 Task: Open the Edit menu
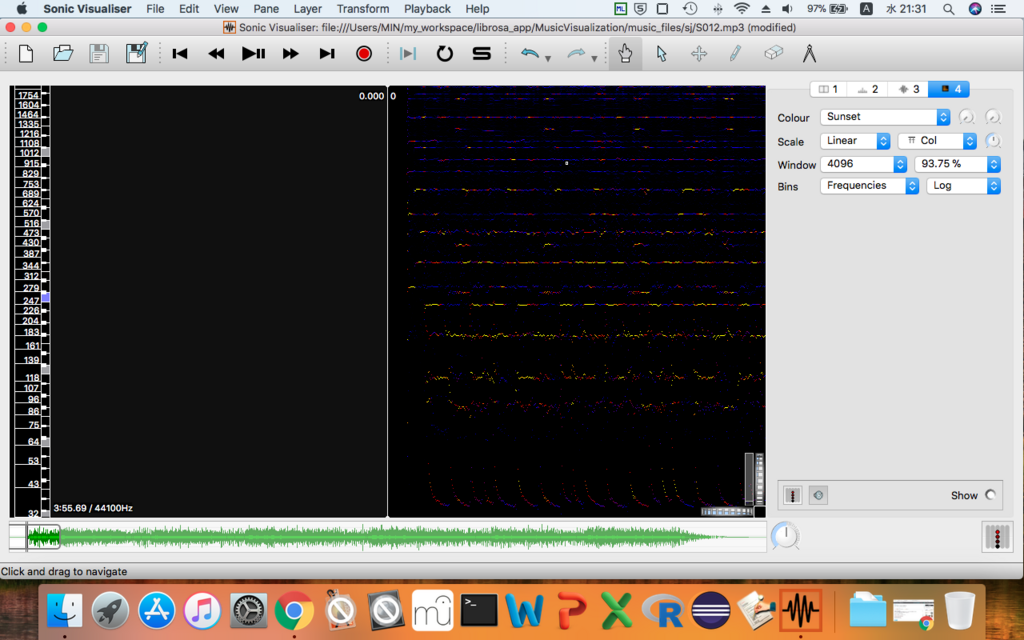tap(189, 8)
